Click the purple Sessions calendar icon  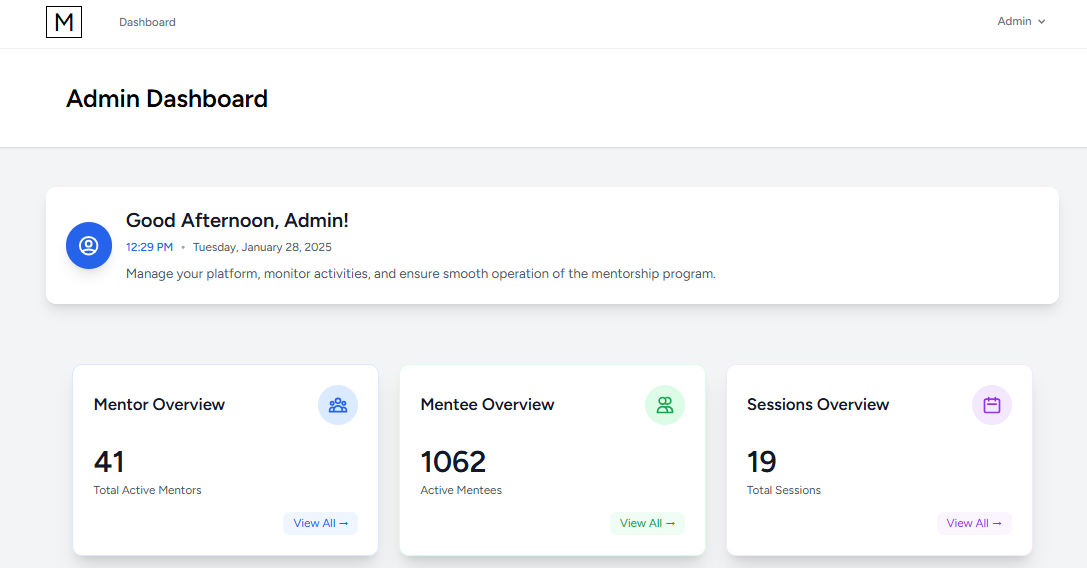tap(992, 405)
